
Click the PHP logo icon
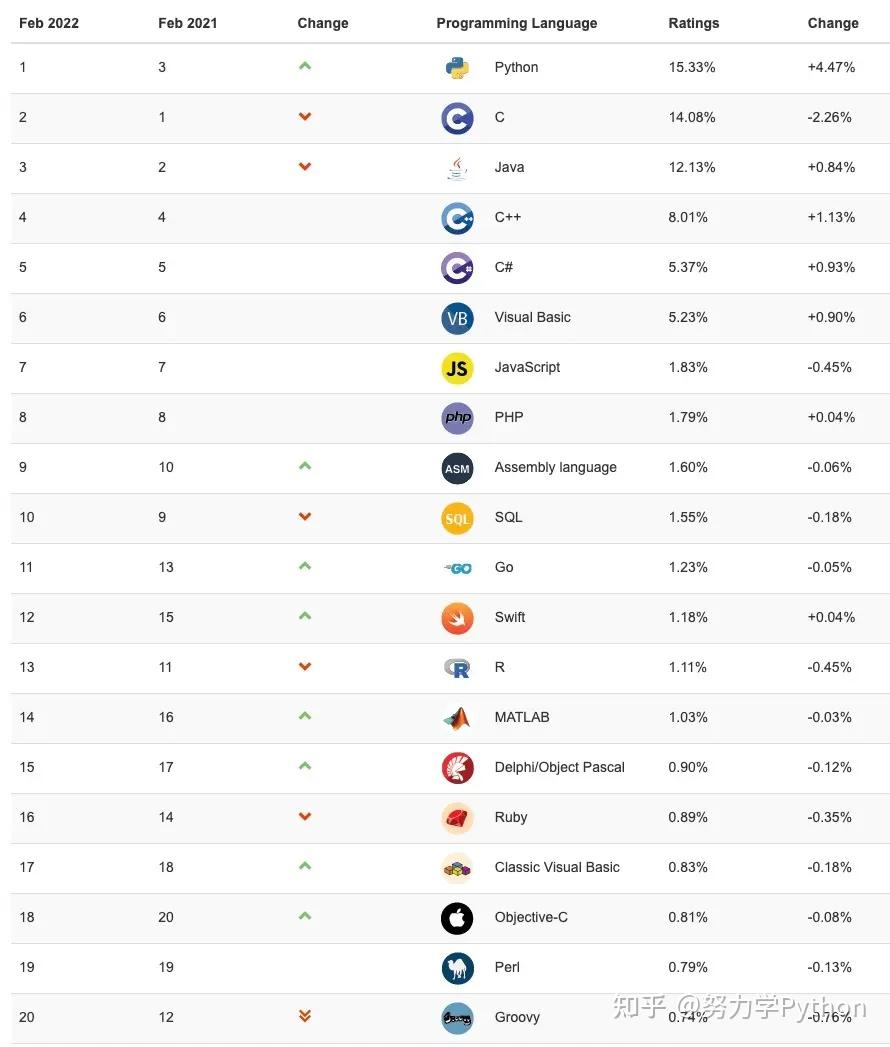[457, 418]
